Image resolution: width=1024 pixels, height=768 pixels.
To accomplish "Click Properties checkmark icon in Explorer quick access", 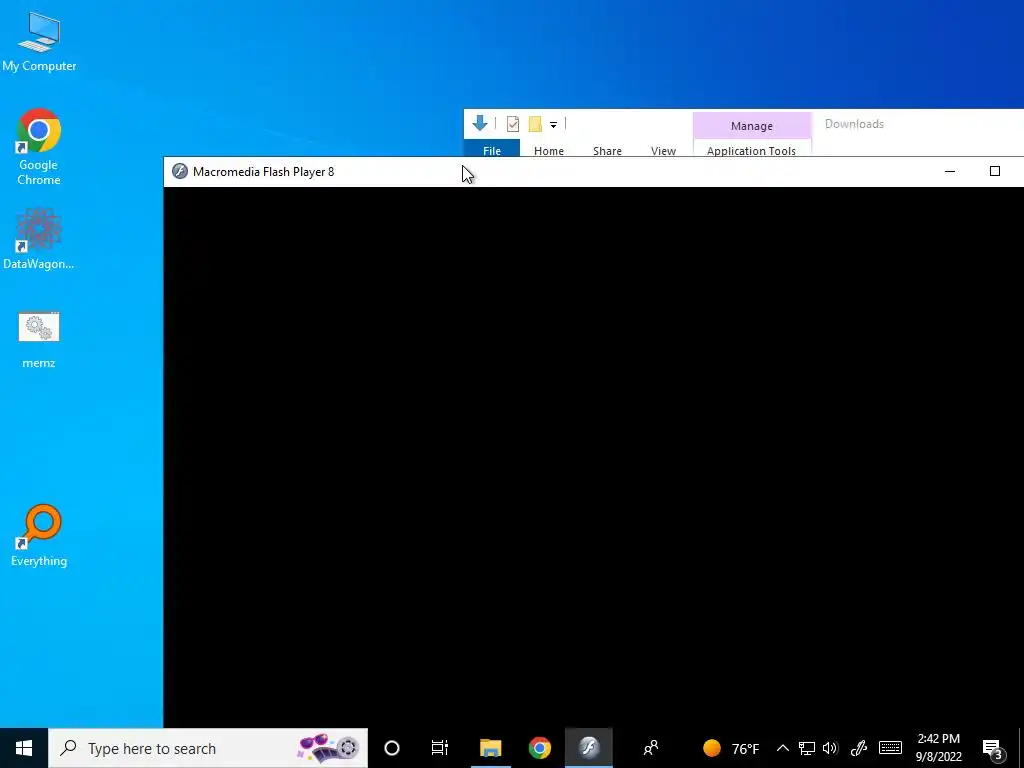I will tap(513, 123).
